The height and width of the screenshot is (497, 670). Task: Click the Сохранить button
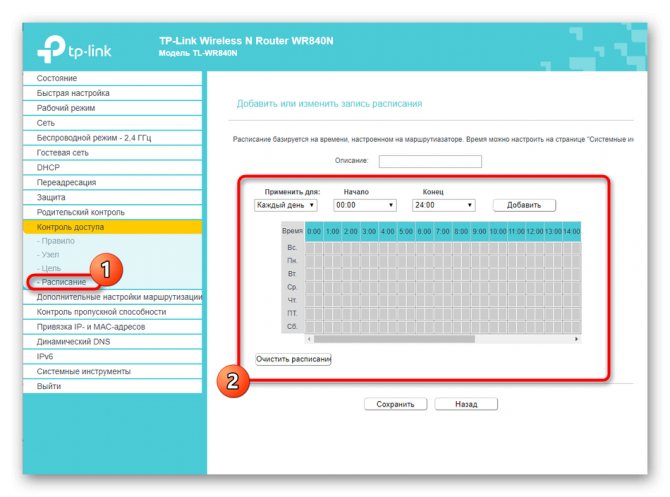coord(395,404)
